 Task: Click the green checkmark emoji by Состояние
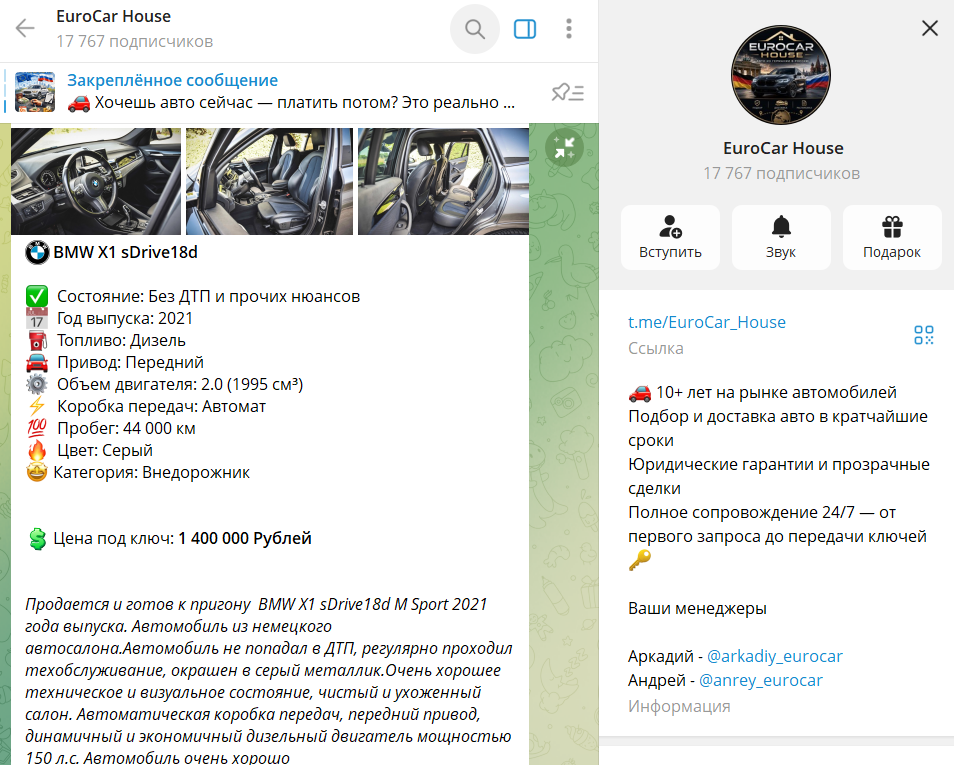point(37,296)
